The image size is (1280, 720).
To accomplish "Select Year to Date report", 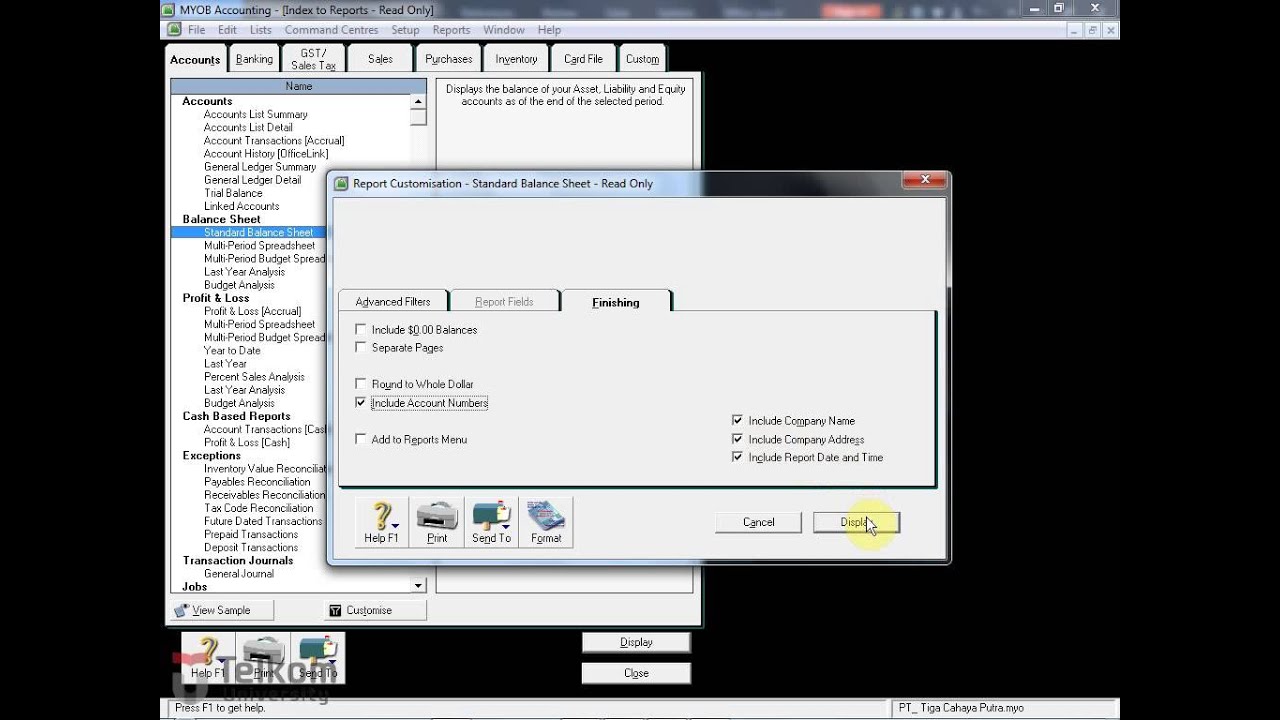I will click(x=232, y=350).
